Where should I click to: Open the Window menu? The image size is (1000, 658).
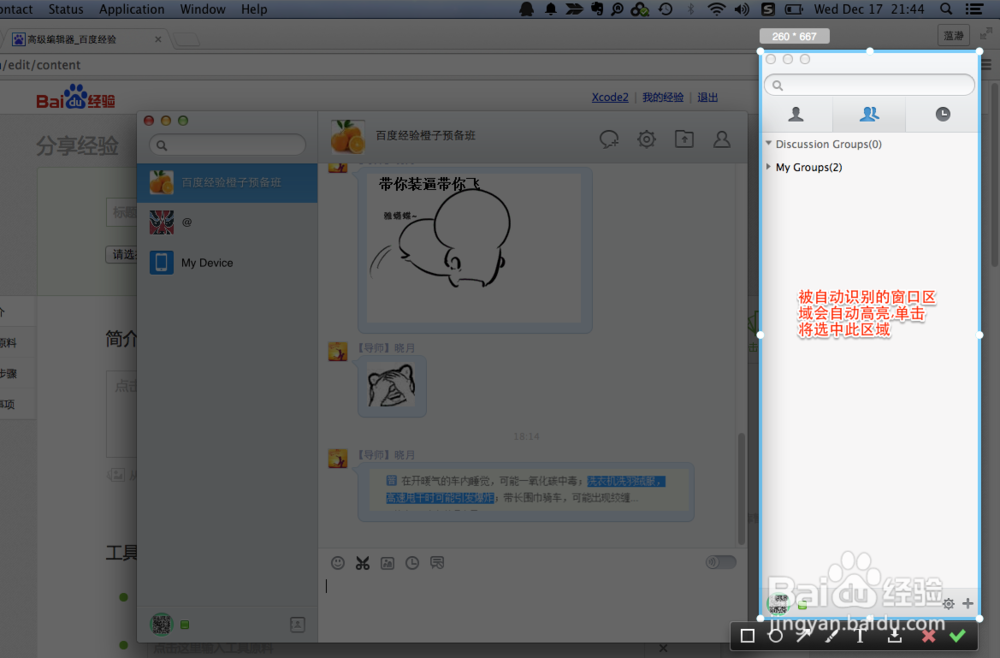point(202,9)
